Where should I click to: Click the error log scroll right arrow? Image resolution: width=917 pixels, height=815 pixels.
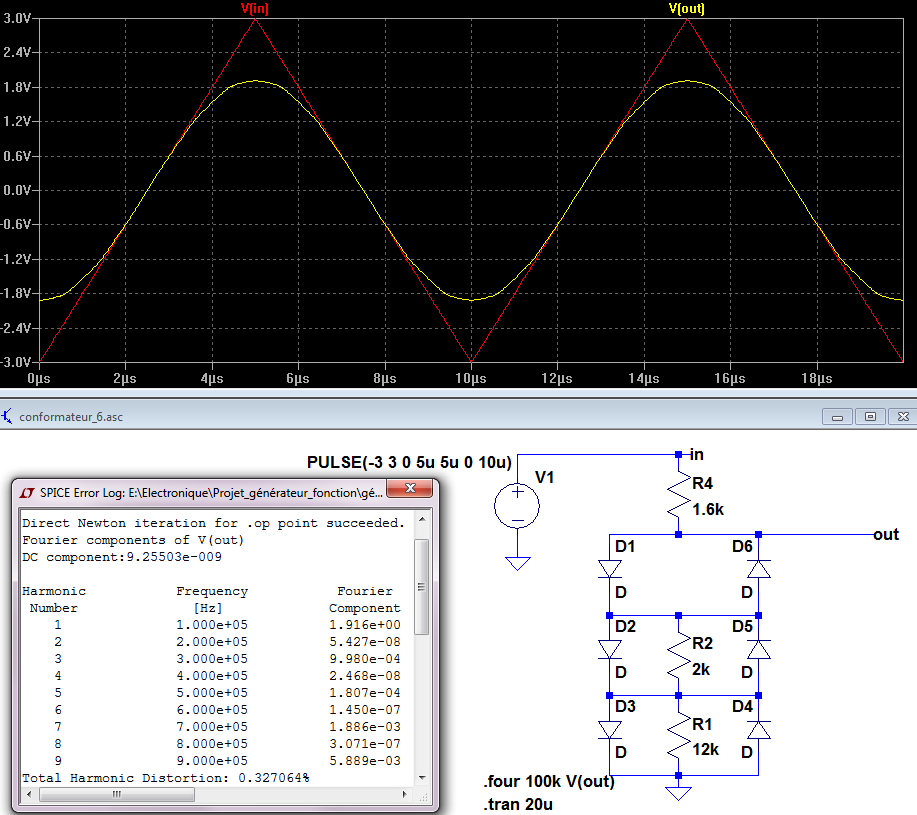[405, 795]
